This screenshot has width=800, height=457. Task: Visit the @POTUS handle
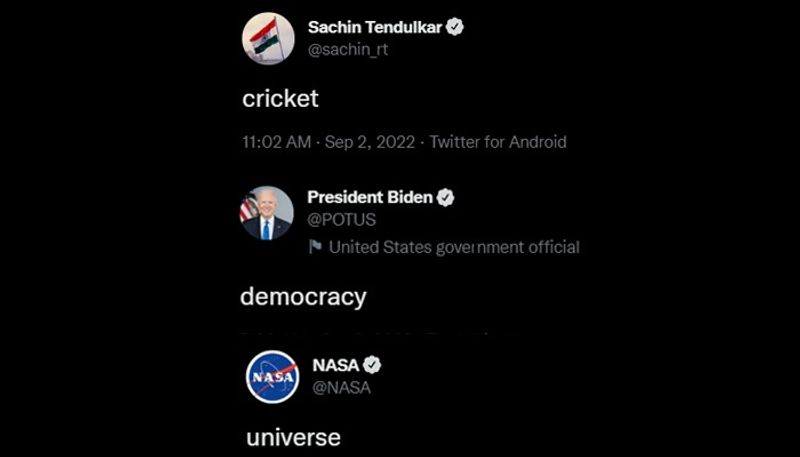(341, 219)
